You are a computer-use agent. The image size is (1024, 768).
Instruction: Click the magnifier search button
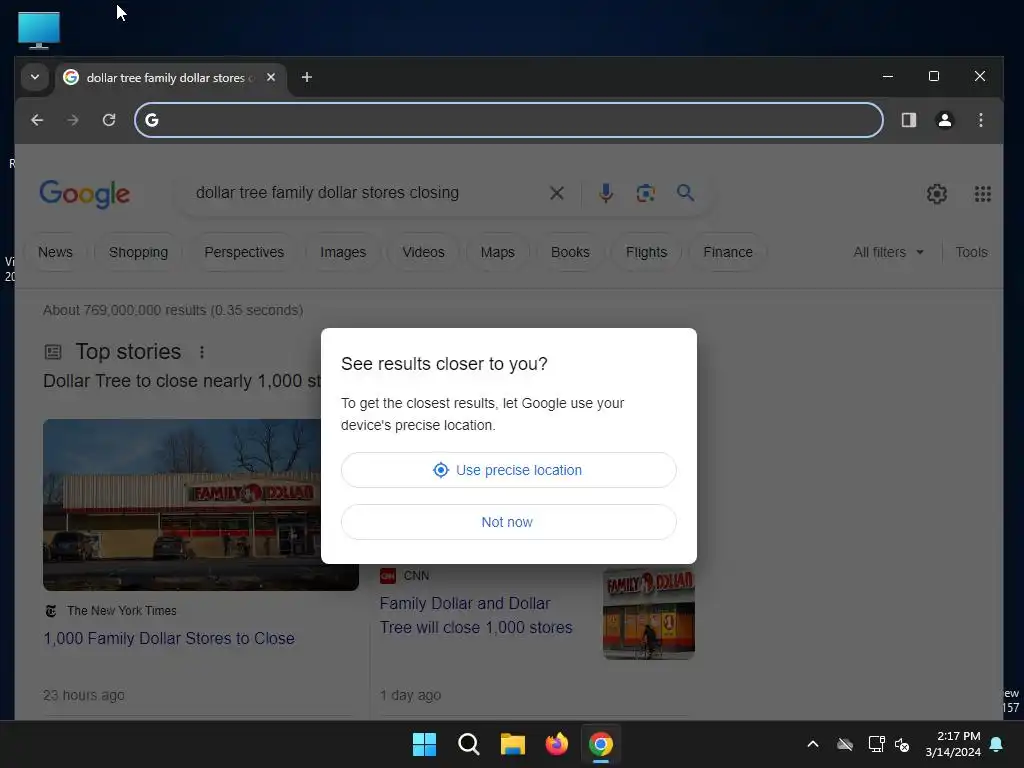pos(685,193)
